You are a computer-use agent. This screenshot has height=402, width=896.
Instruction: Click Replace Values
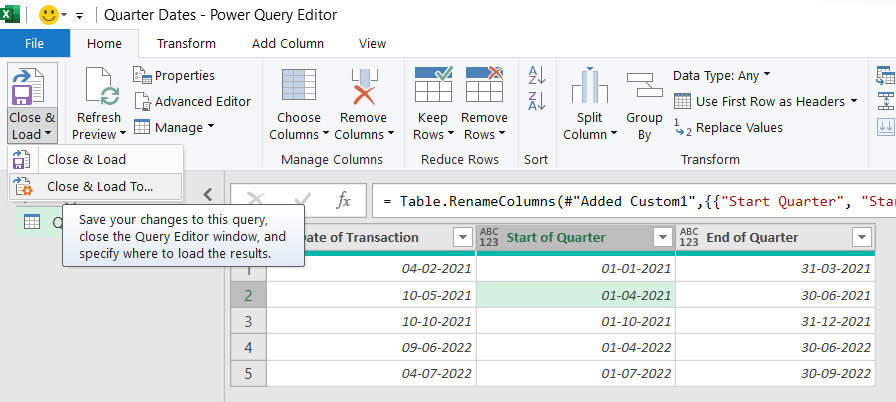[727, 127]
